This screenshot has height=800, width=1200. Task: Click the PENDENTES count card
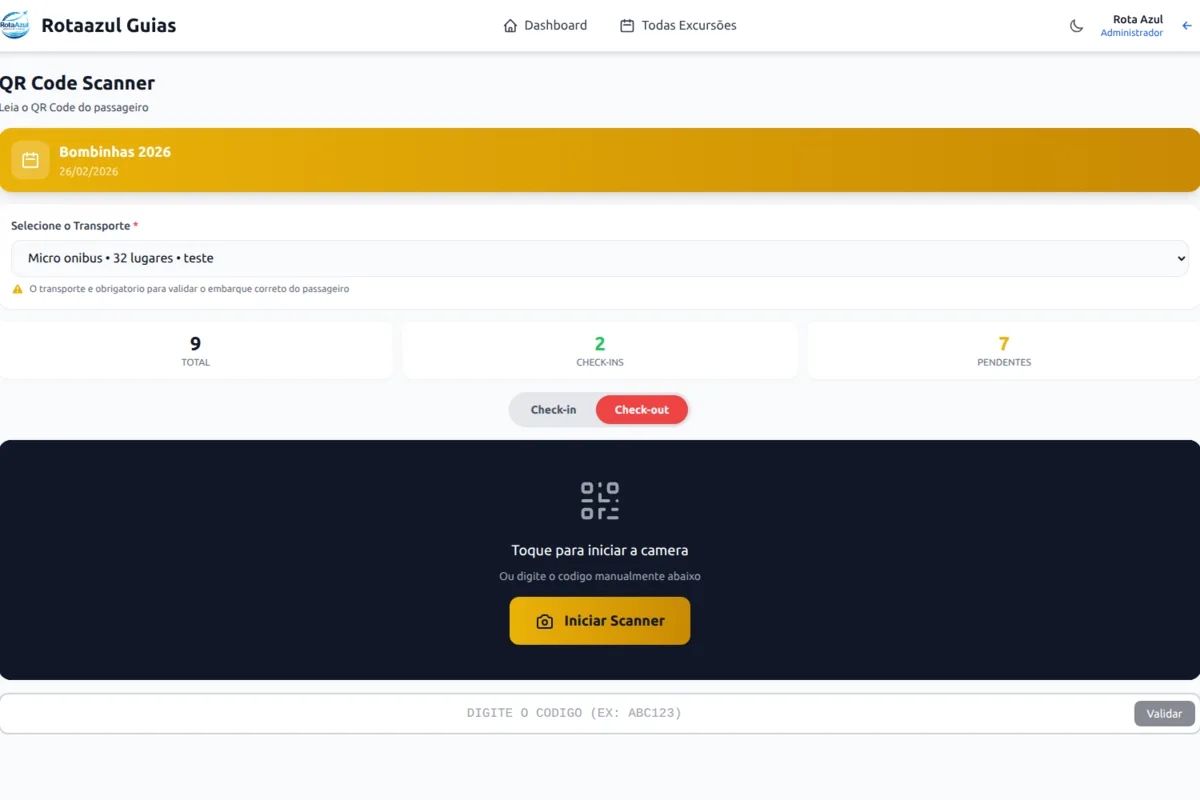(1004, 351)
